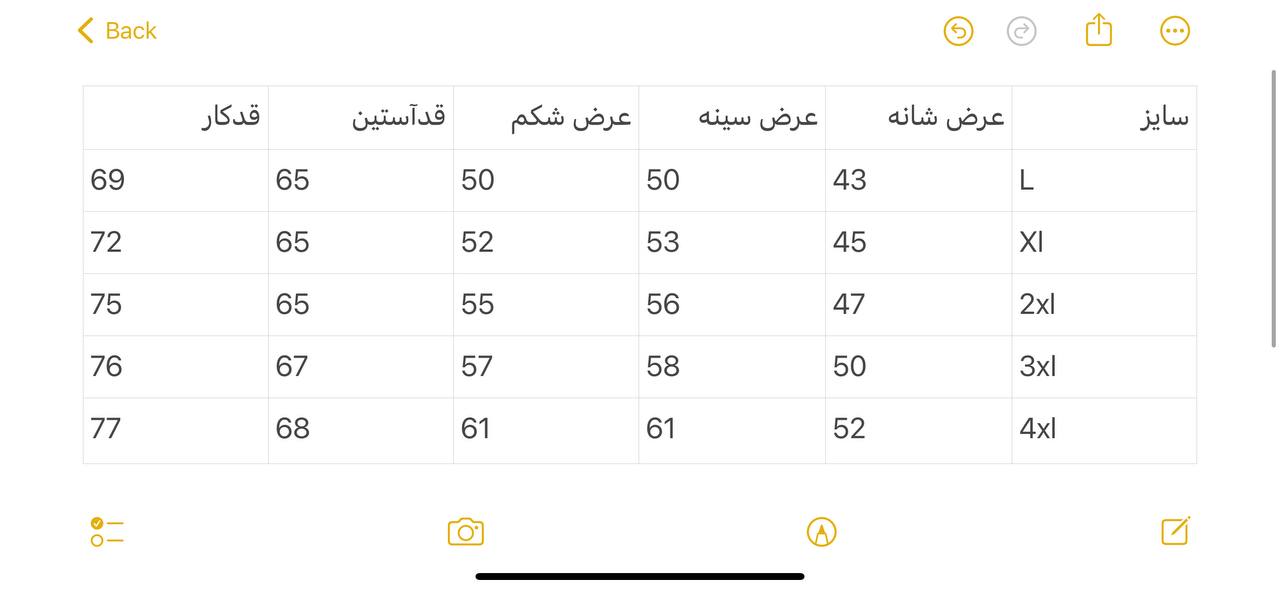
Task: Tap the 4xl size cell
Action: 1104,429
